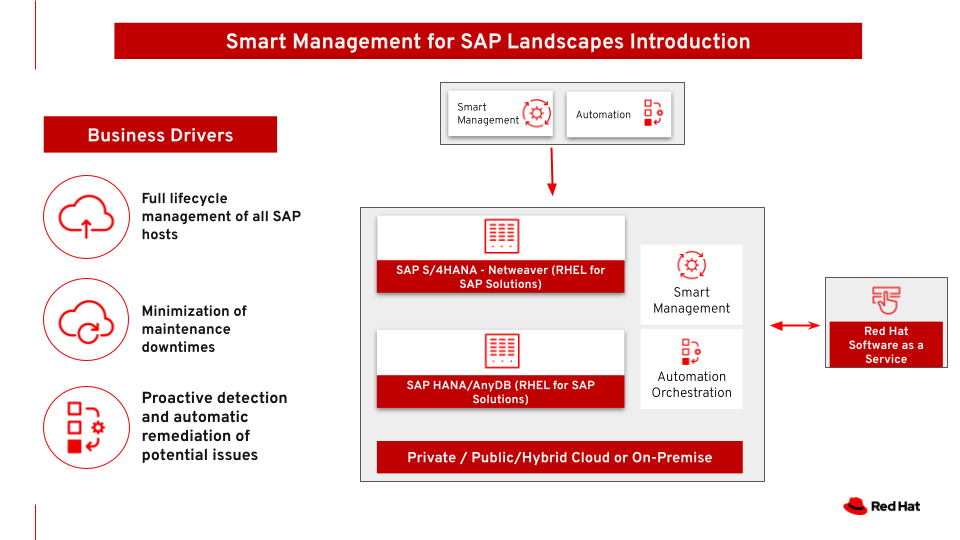Click the gear icon above Smart Management tile

point(691,265)
